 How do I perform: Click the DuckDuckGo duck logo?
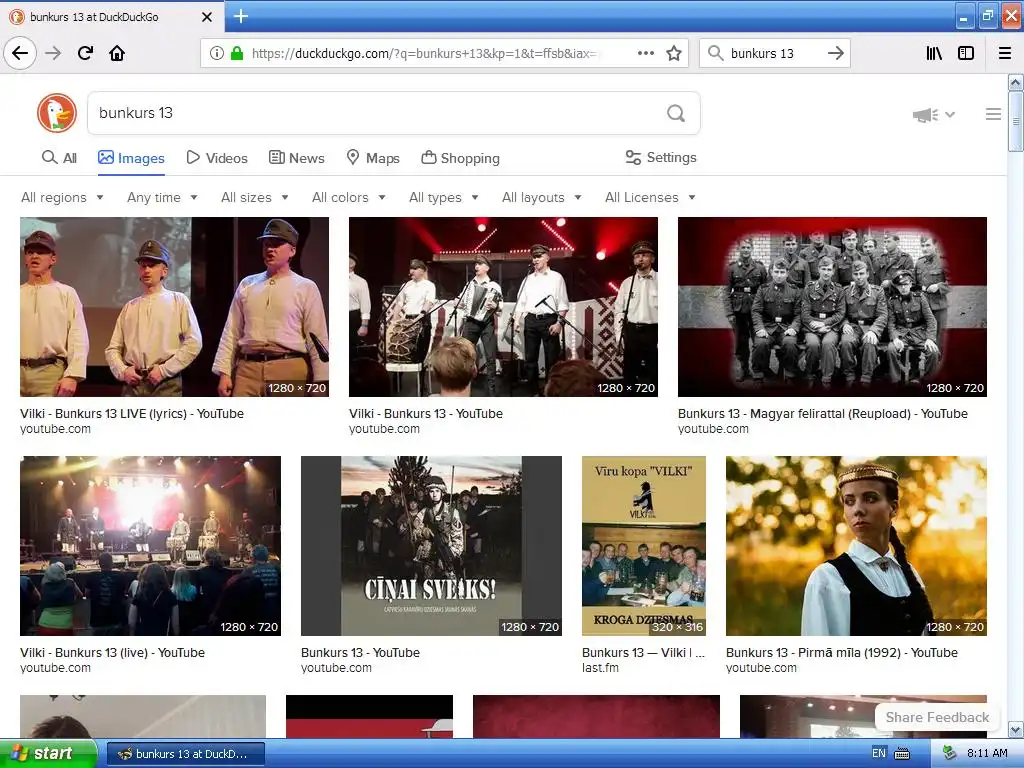point(57,113)
